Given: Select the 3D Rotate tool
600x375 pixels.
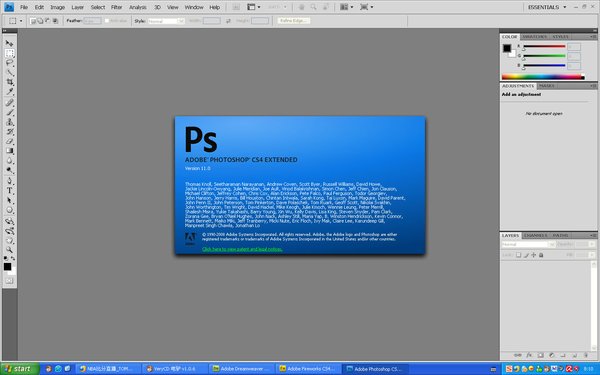Looking at the screenshot, I should coord(10,221).
